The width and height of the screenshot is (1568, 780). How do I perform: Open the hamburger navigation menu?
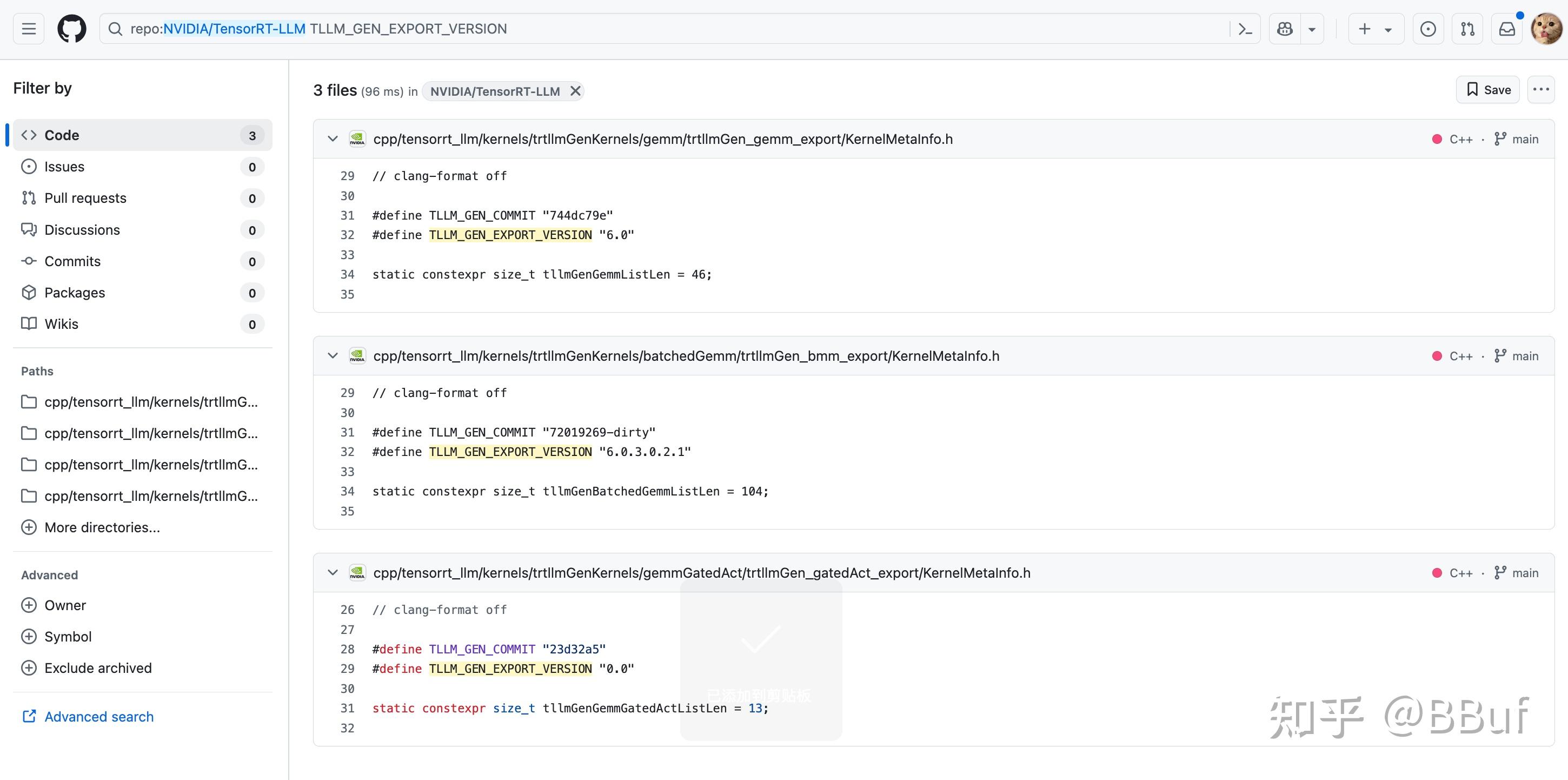coord(29,29)
